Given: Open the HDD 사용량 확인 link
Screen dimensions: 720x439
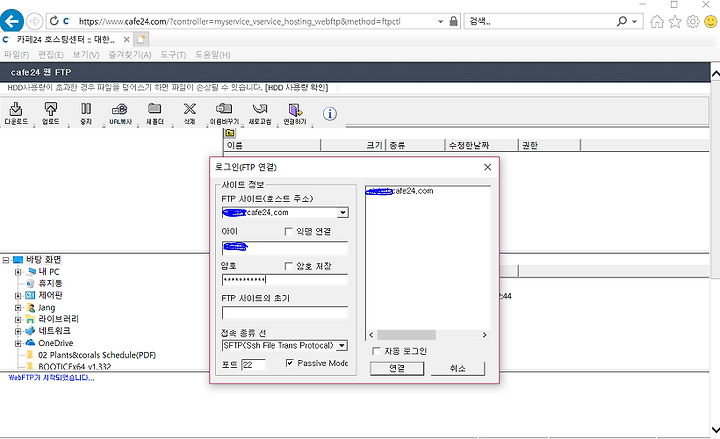Looking at the screenshot, I should [297, 87].
